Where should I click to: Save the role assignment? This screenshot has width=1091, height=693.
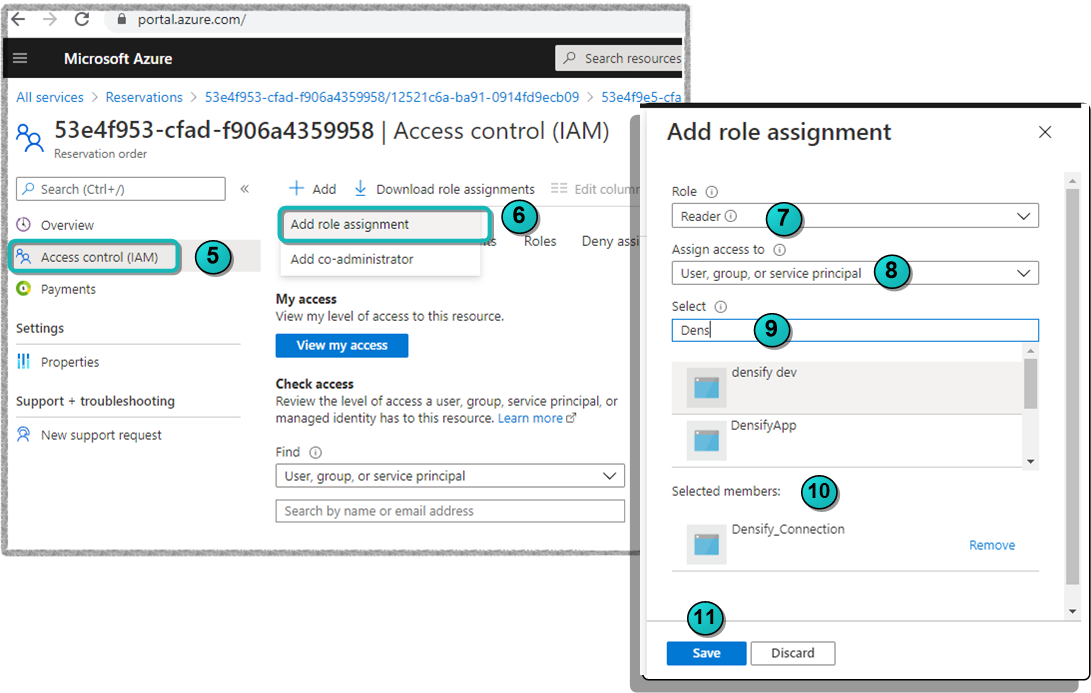(x=706, y=653)
